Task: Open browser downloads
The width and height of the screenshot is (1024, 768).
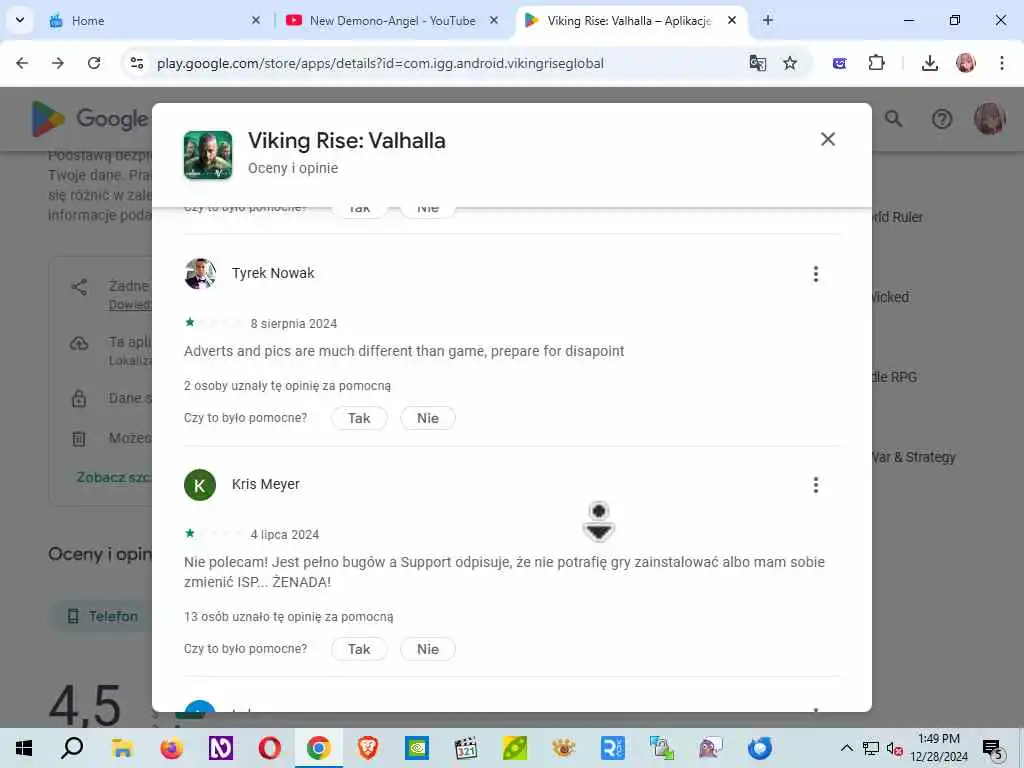Action: pos(930,63)
